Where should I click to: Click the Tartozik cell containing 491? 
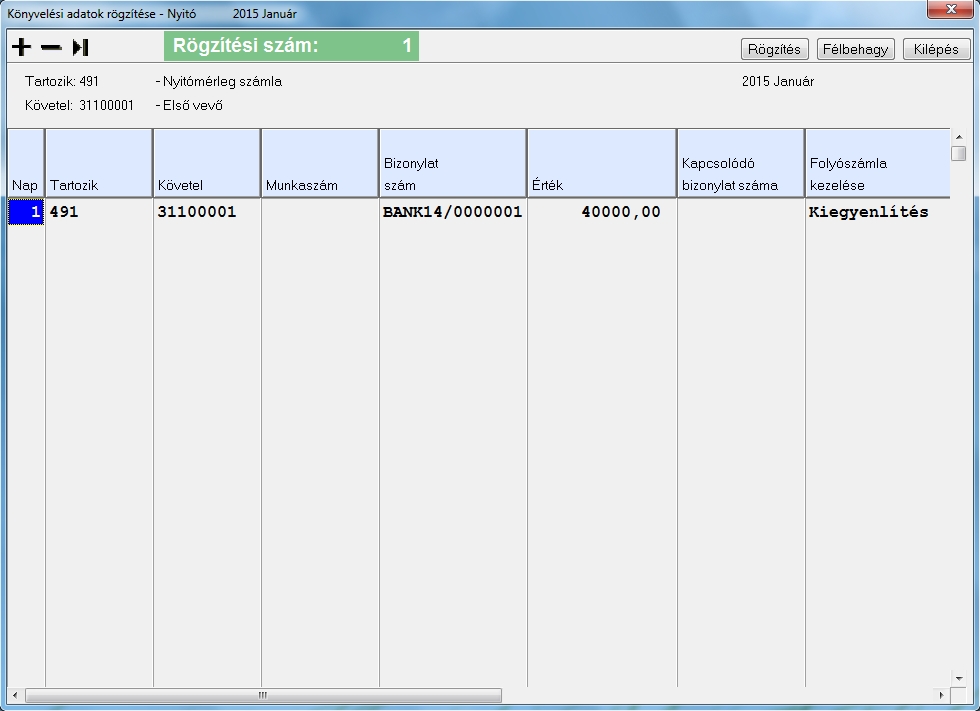[98, 212]
